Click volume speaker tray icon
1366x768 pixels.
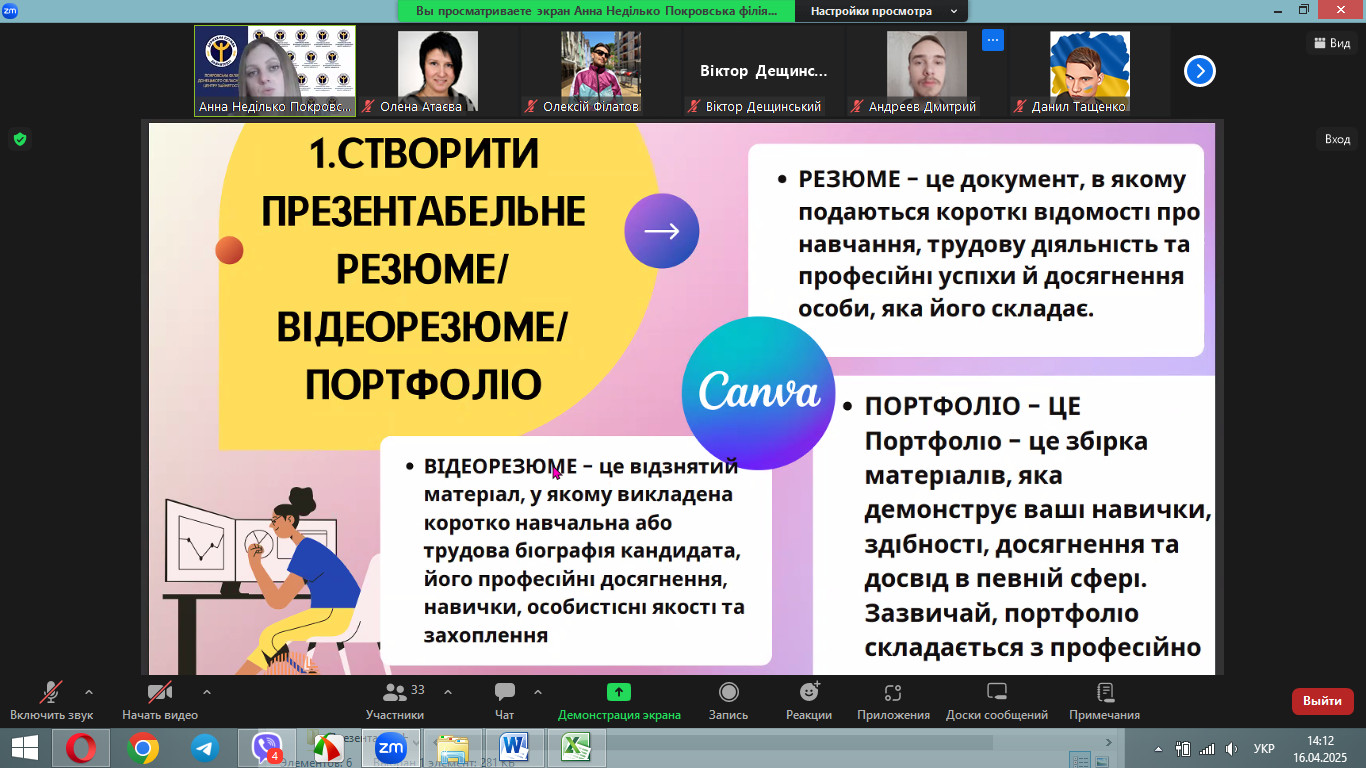point(1231,748)
